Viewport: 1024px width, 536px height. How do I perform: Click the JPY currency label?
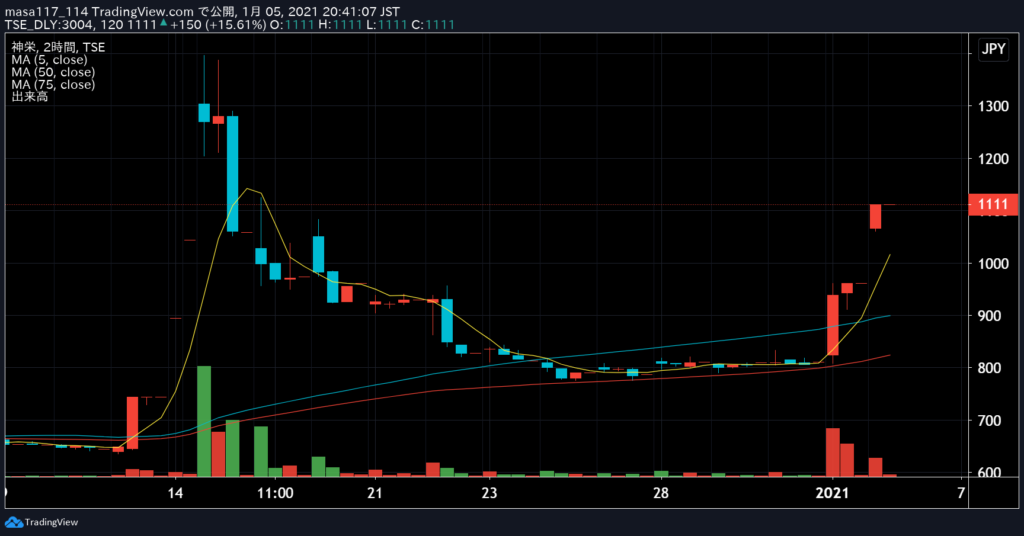click(x=994, y=49)
